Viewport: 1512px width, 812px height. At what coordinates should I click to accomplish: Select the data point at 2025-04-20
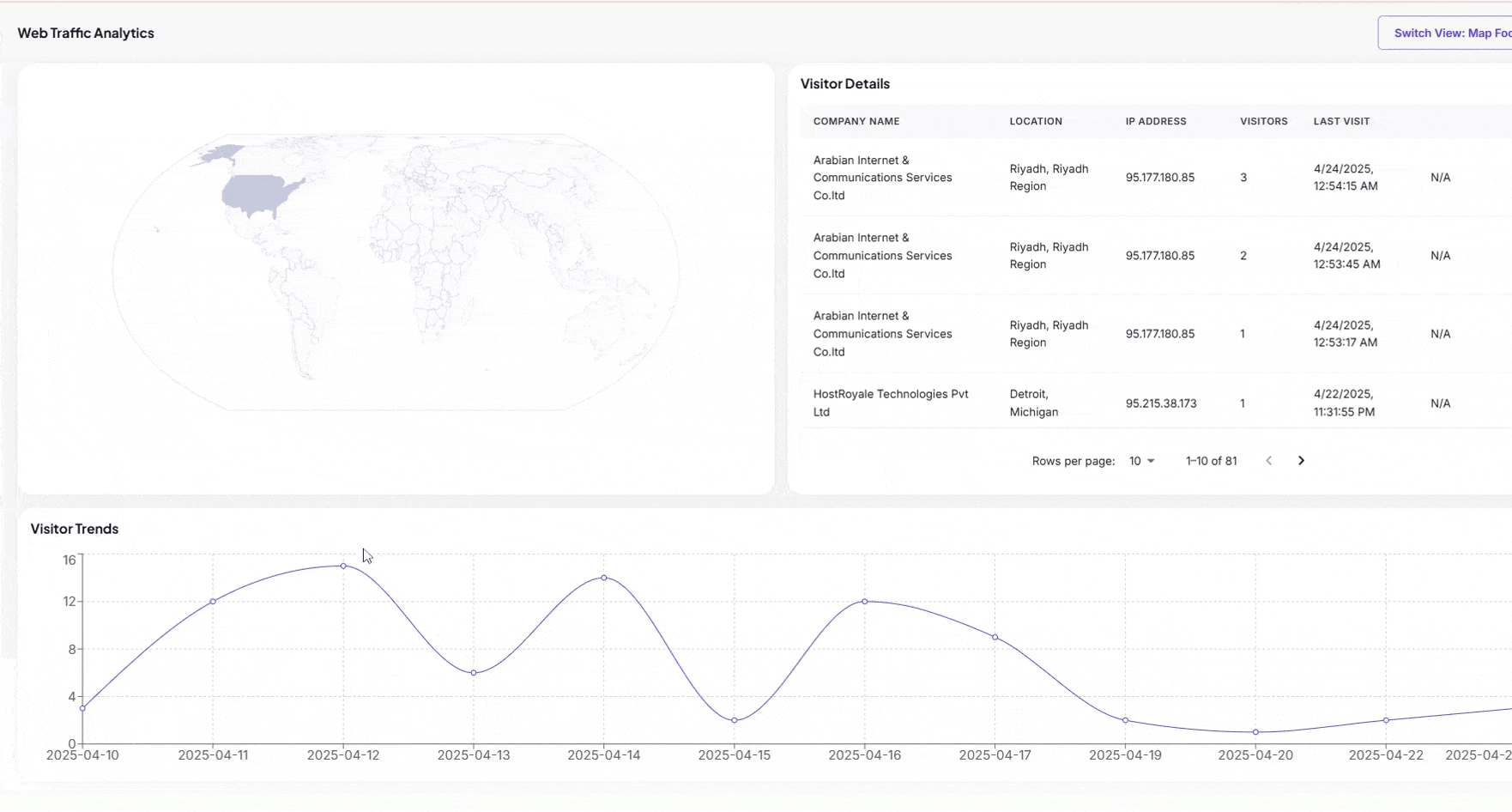1255,732
